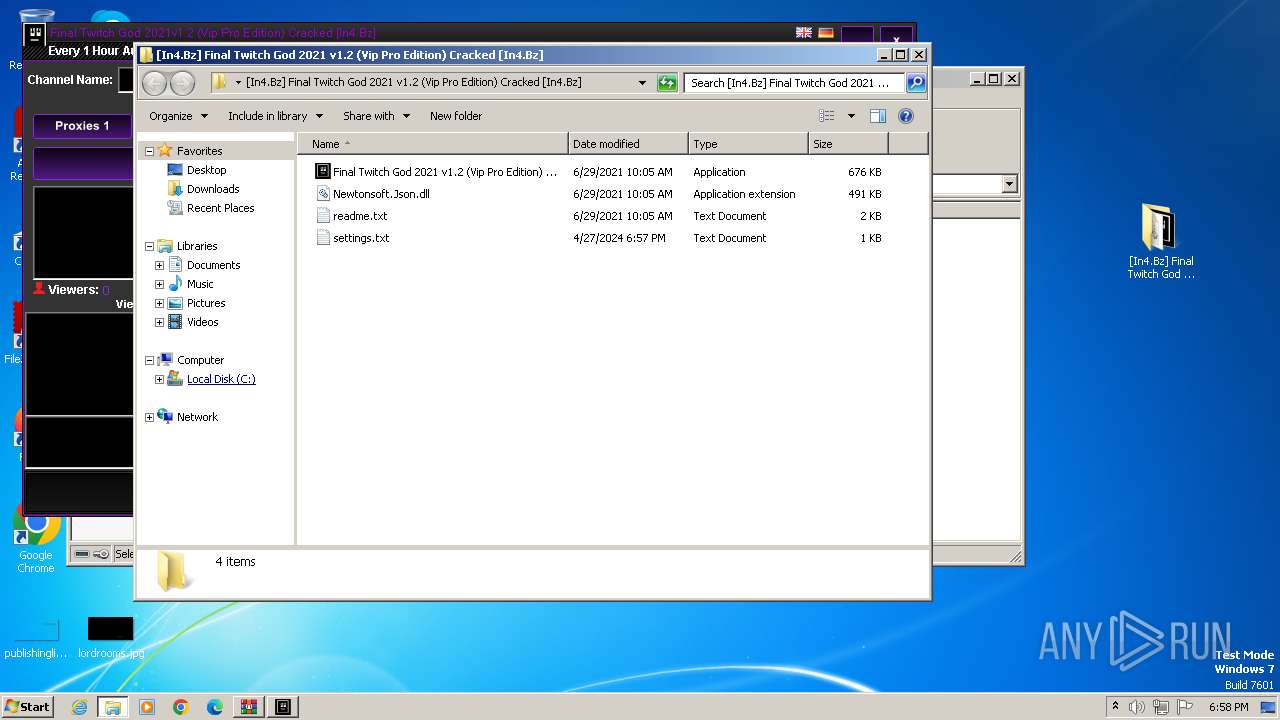Show hidden tray icons arrow

point(1115,707)
